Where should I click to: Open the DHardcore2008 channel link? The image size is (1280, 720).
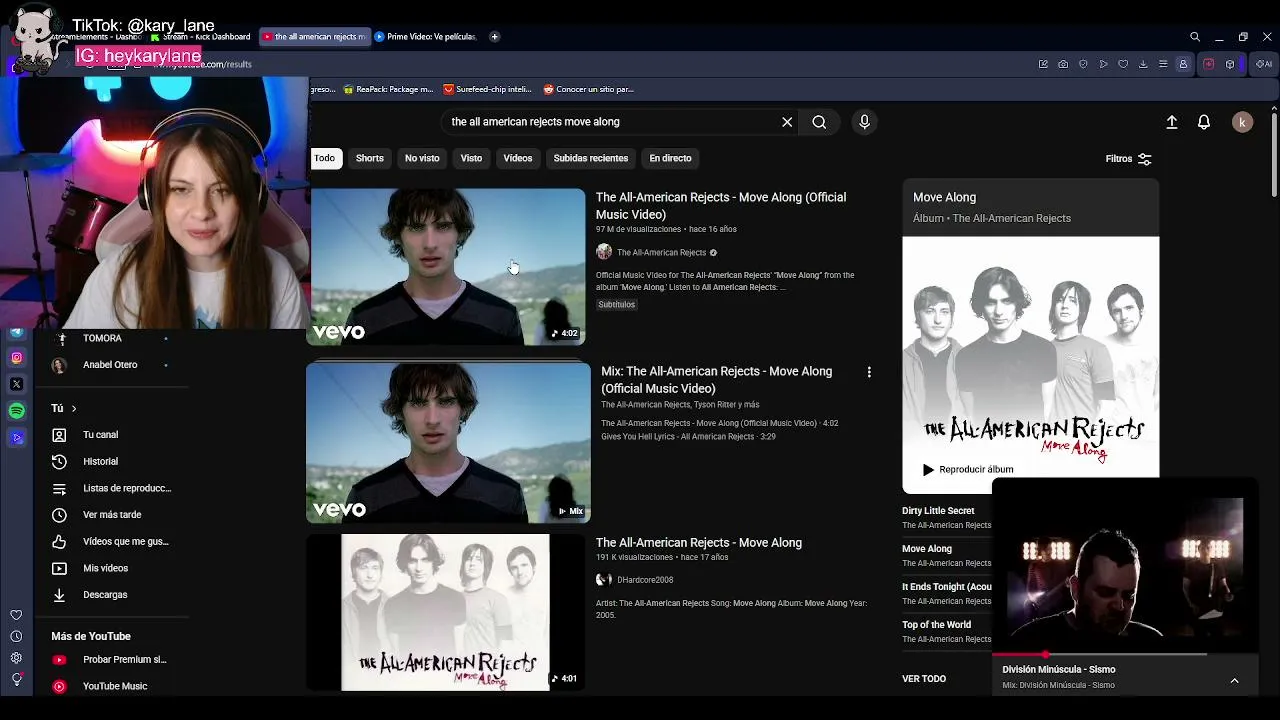[x=645, y=580]
